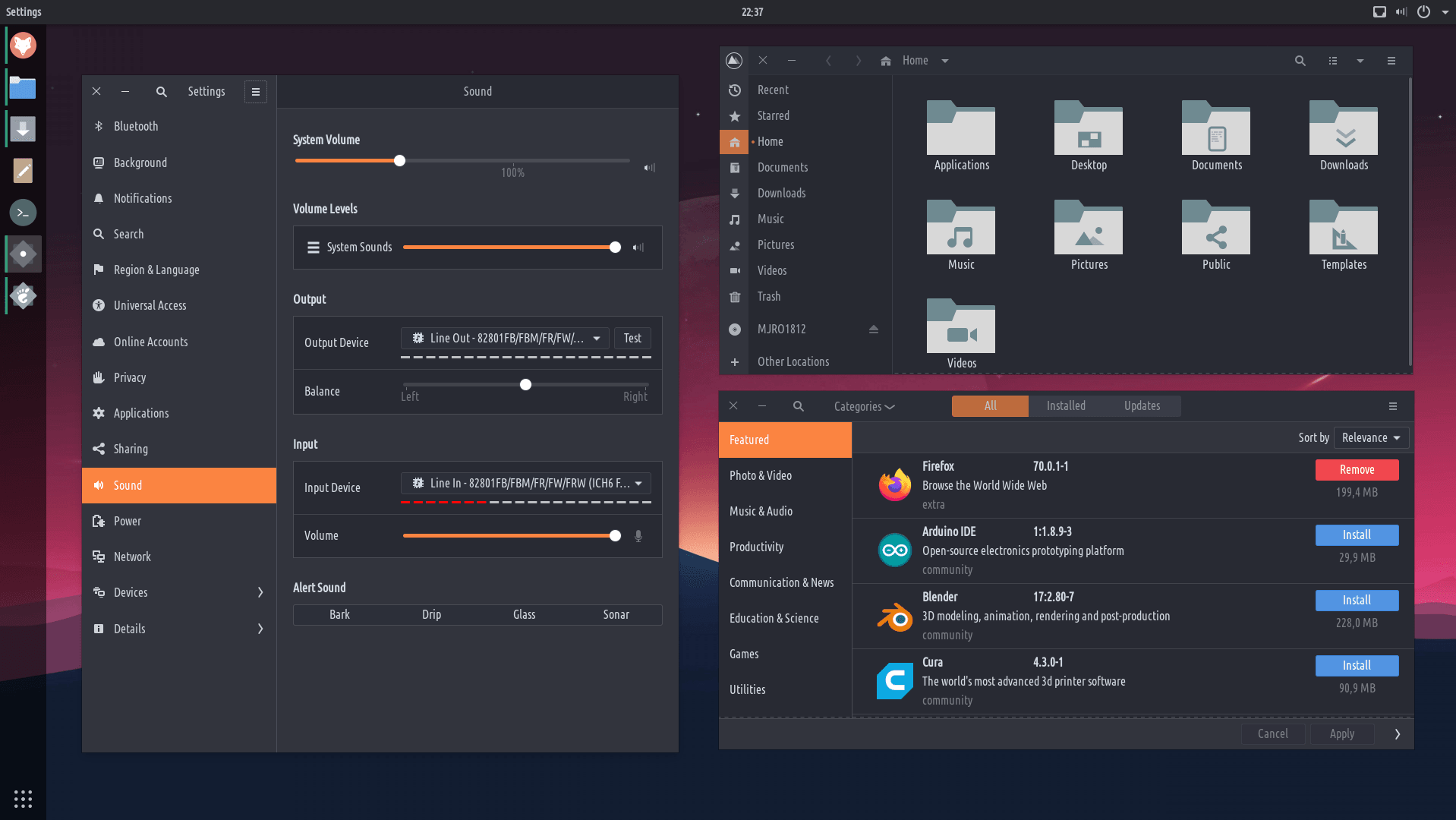
Task: Show applications grid in dock
Action: [x=23, y=799]
